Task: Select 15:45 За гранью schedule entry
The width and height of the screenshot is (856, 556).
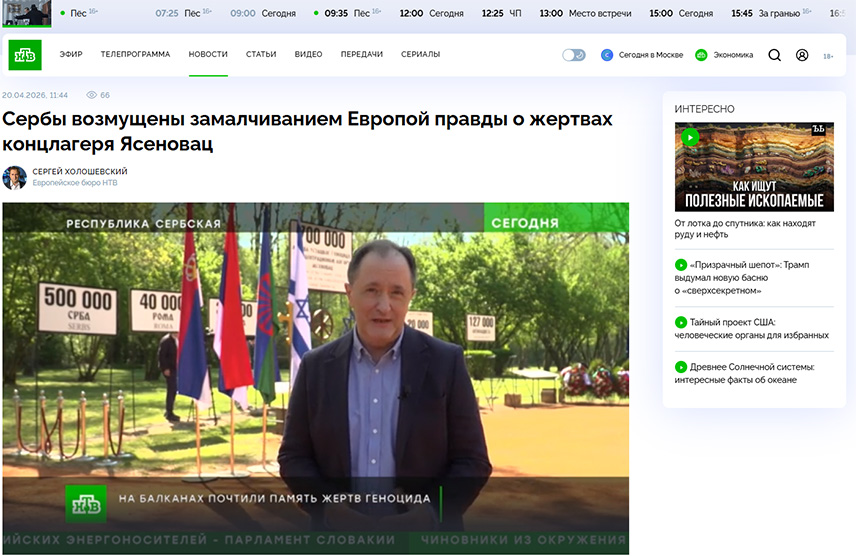Action: coord(771,13)
